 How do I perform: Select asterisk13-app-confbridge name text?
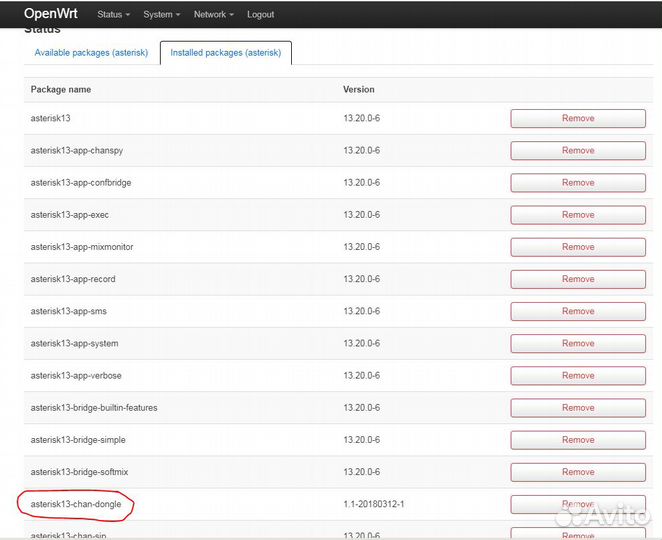pos(81,183)
